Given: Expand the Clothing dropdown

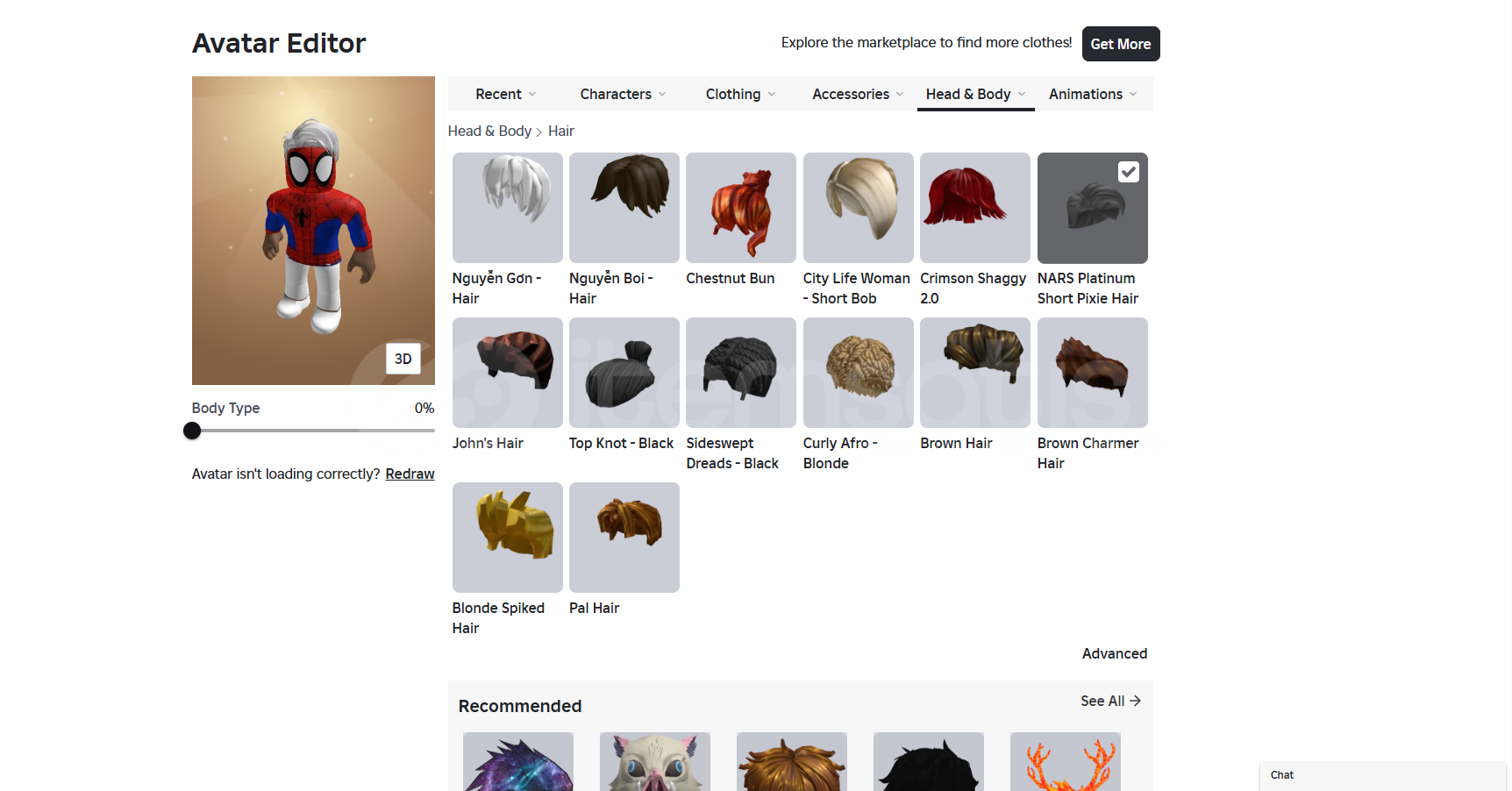Looking at the screenshot, I should tap(741, 94).
